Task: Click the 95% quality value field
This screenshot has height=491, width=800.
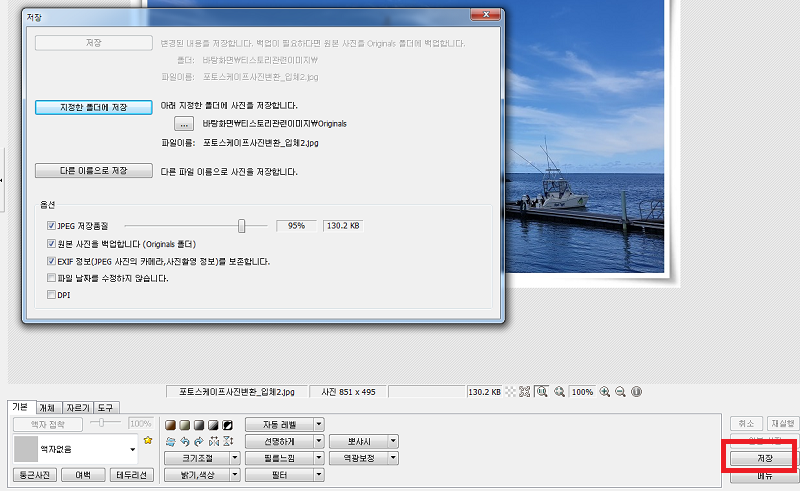Action: click(296, 226)
